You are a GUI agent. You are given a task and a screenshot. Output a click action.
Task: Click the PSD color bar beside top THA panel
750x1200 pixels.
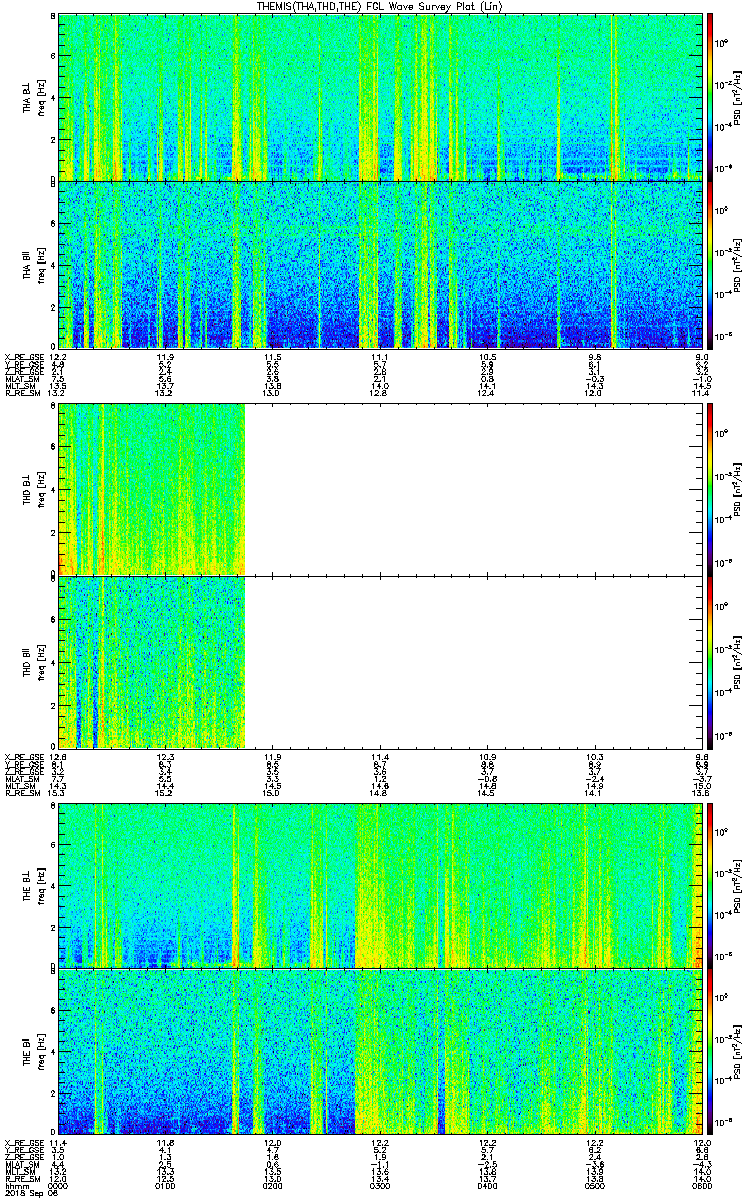710,97
